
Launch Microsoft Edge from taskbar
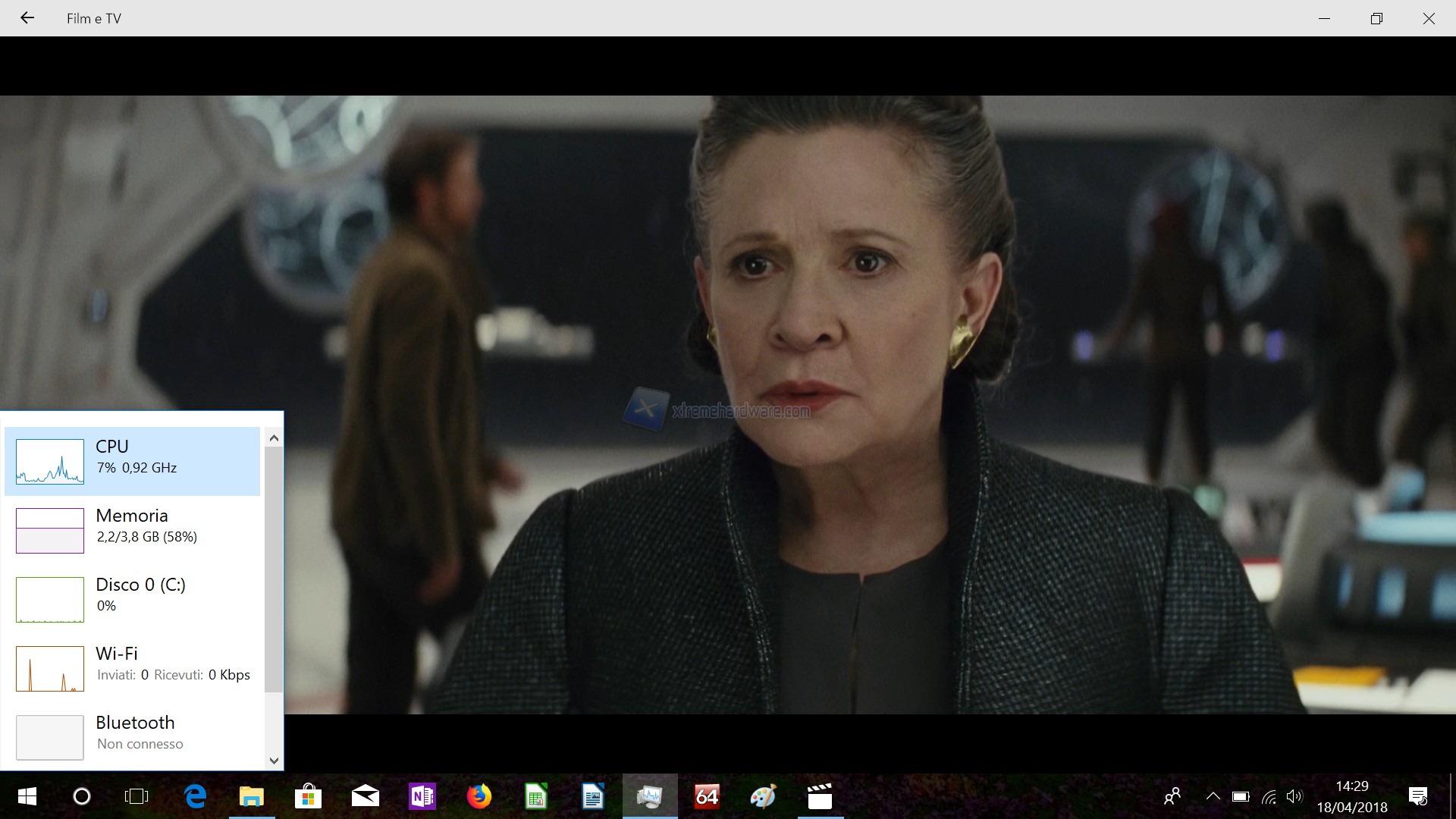click(x=196, y=796)
